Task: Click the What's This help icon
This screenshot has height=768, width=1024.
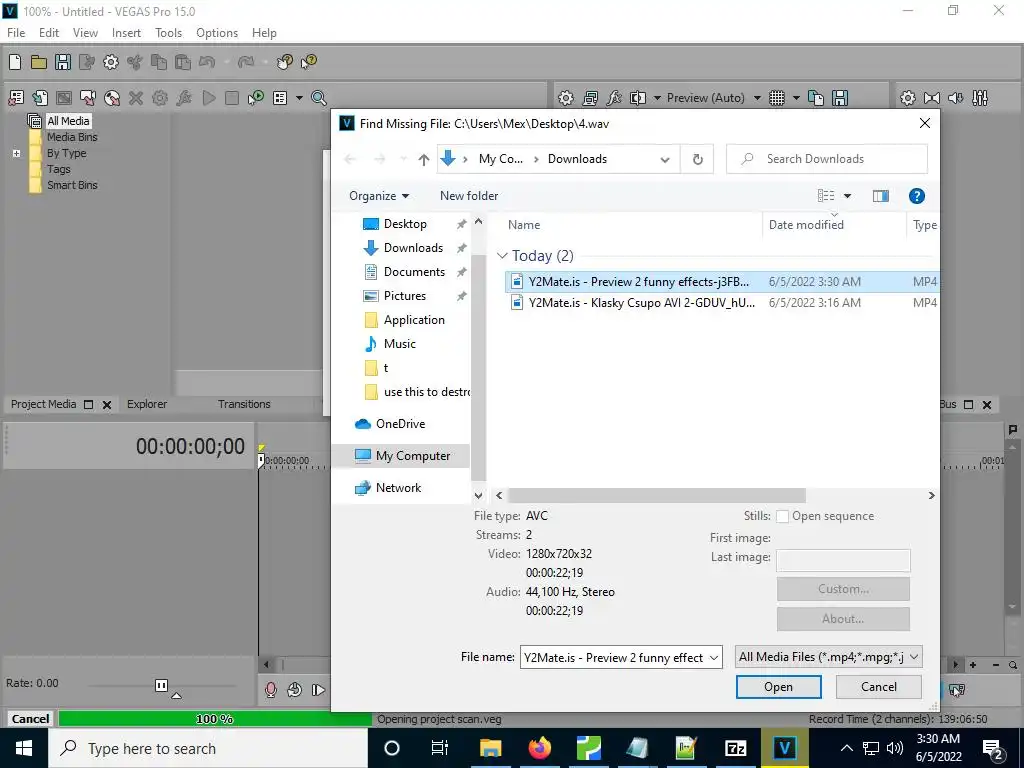Action: [x=308, y=62]
